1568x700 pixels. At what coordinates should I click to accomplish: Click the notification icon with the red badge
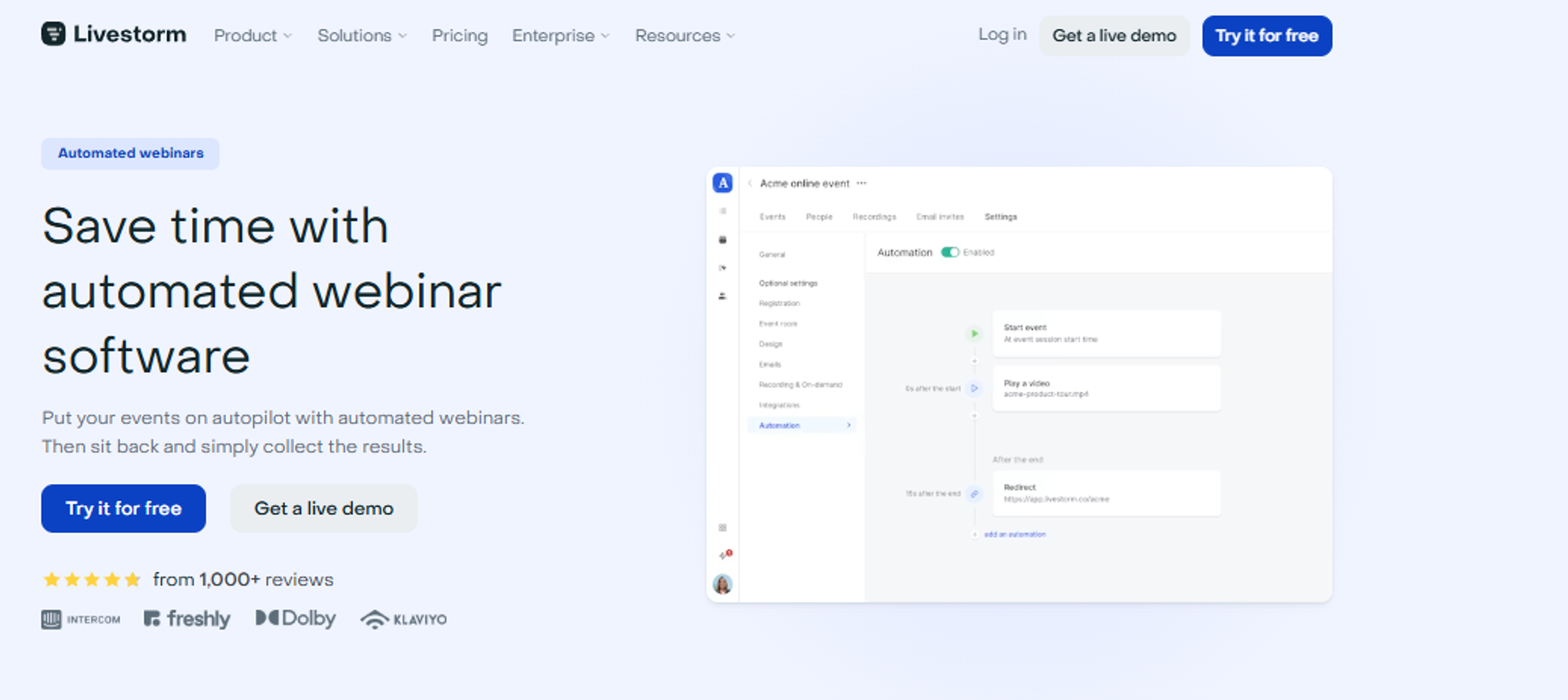point(724,555)
